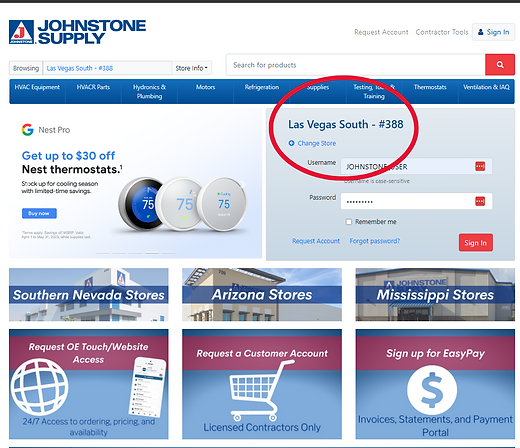Toggle the Remember me checkbox
520x448 pixels.
point(349,222)
